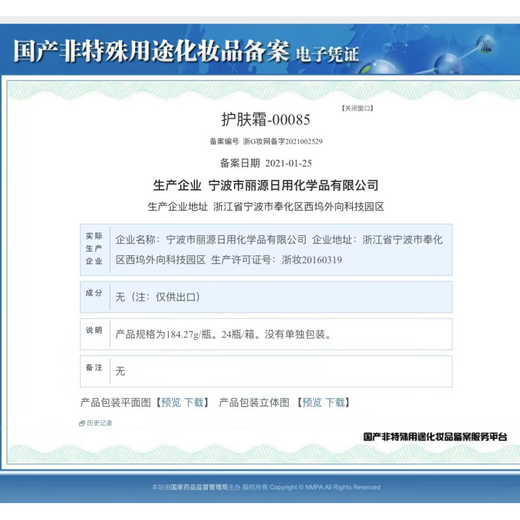Select the spec text 产品规格为184.27g/瓶
Viewport: 520px width, 520px height.
pos(164,334)
